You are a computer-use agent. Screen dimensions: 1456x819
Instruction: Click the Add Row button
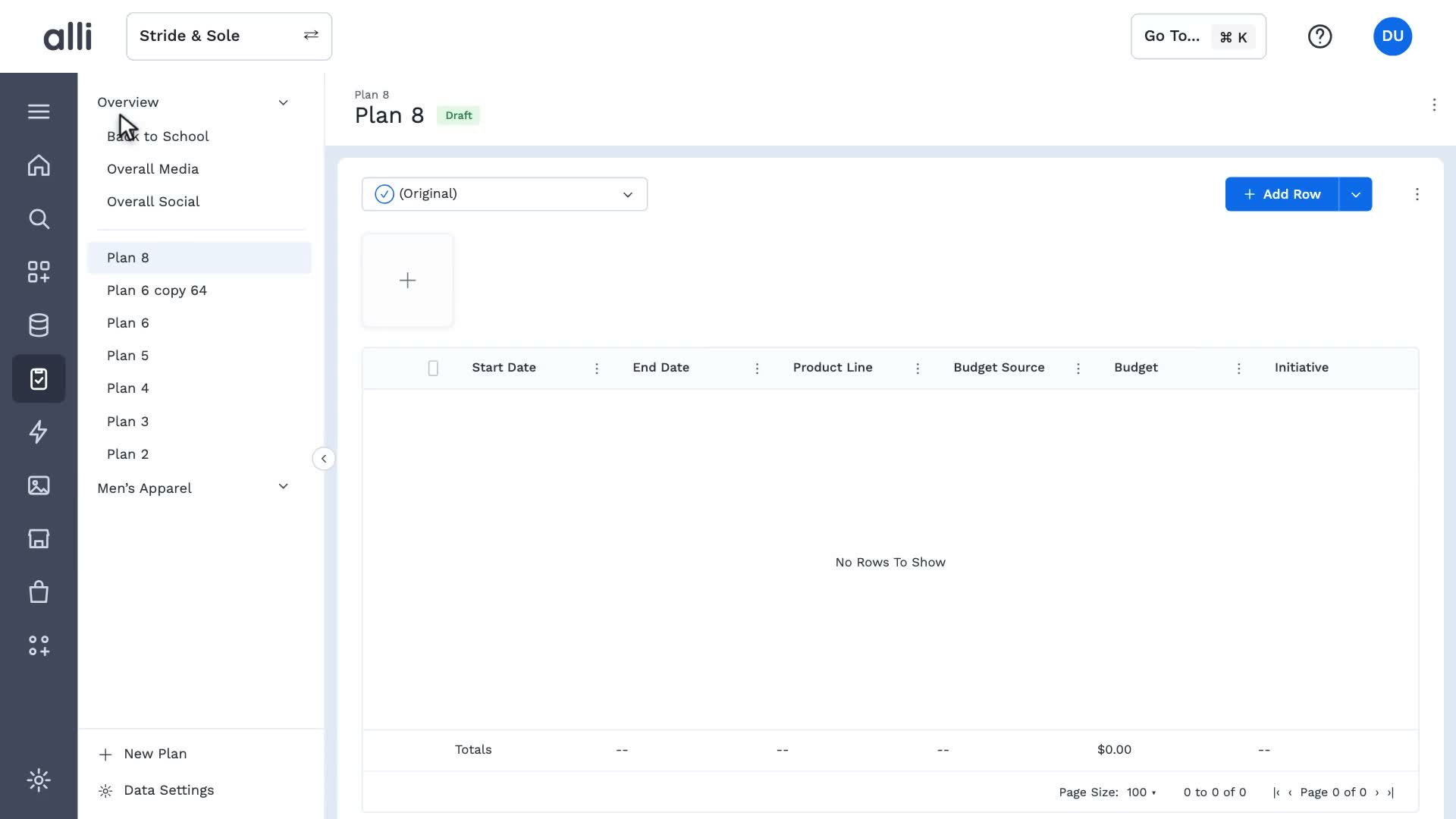(x=1282, y=194)
